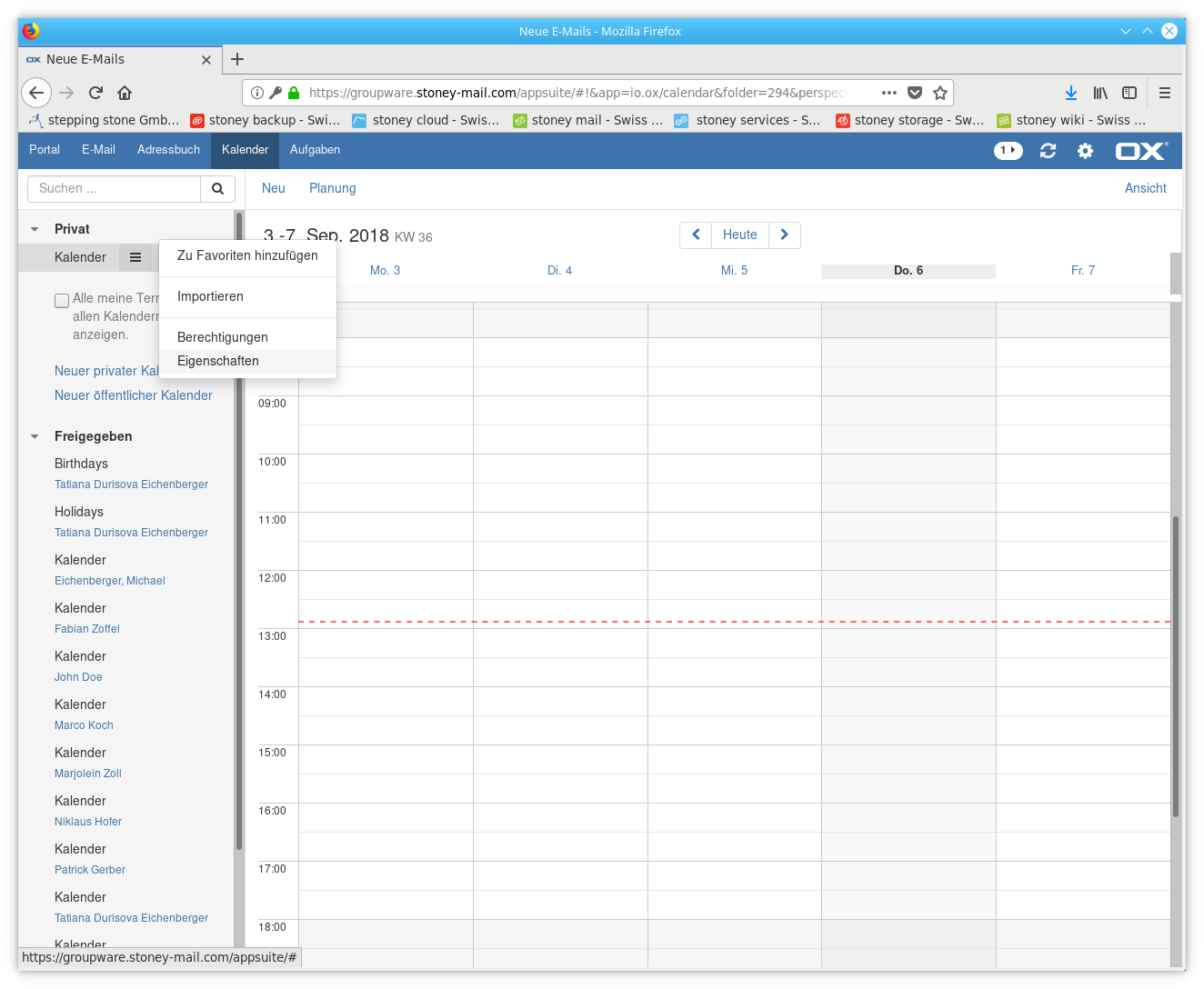Viewport: 1204px width, 989px height.
Task: Open the Kalender folder hamburger menu
Action: pyautogui.click(x=135, y=257)
